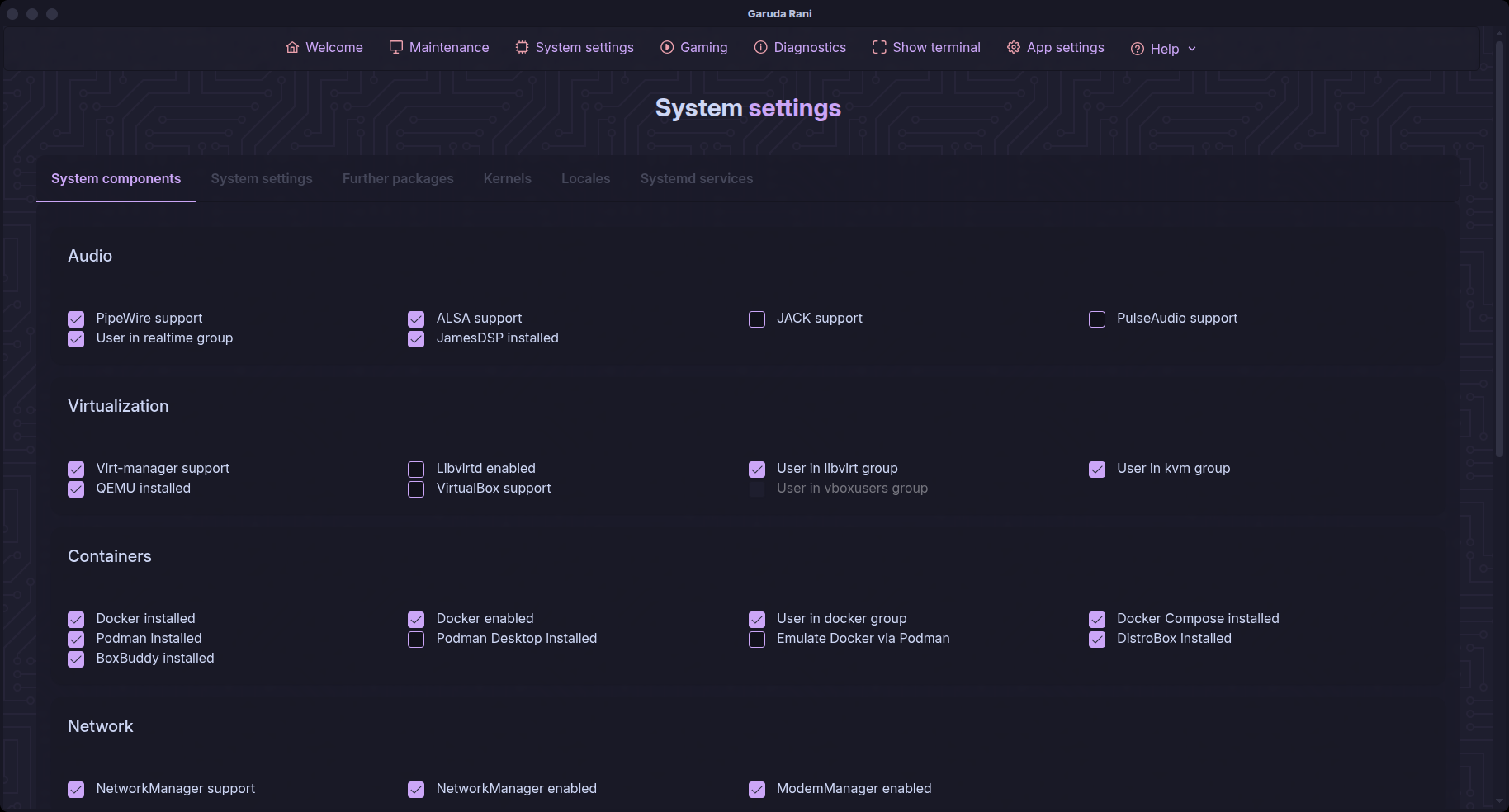Toggle NetworkManager support checkbox
The image size is (1509, 812).
coord(76,790)
